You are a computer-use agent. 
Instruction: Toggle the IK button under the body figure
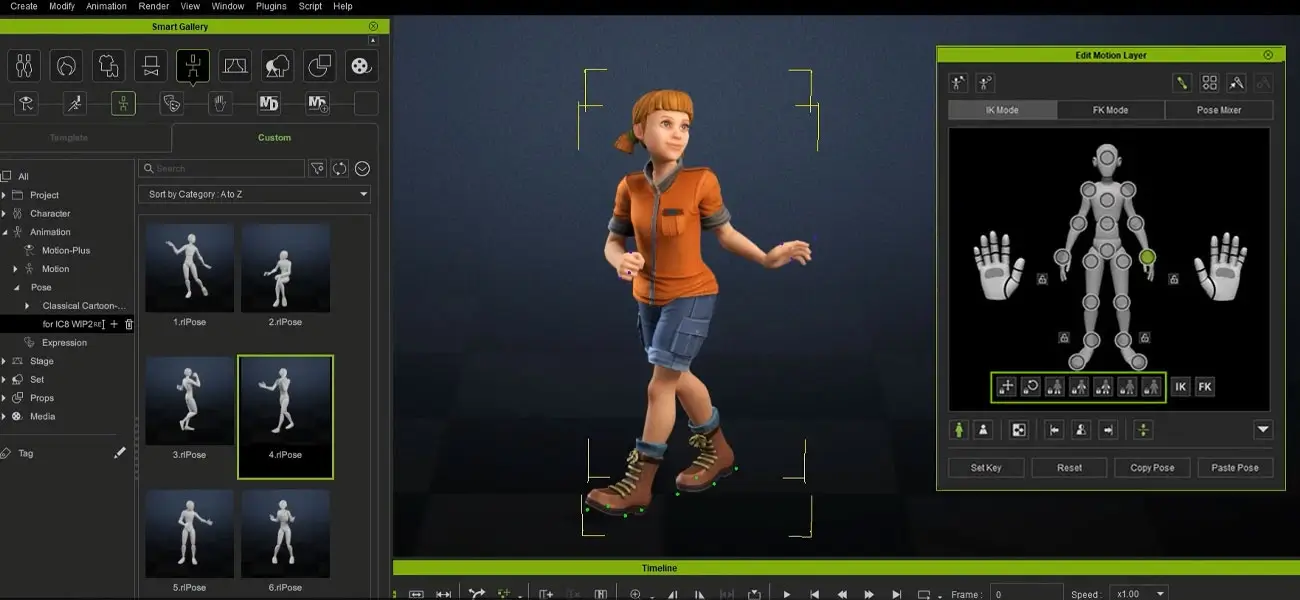pos(1180,387)
